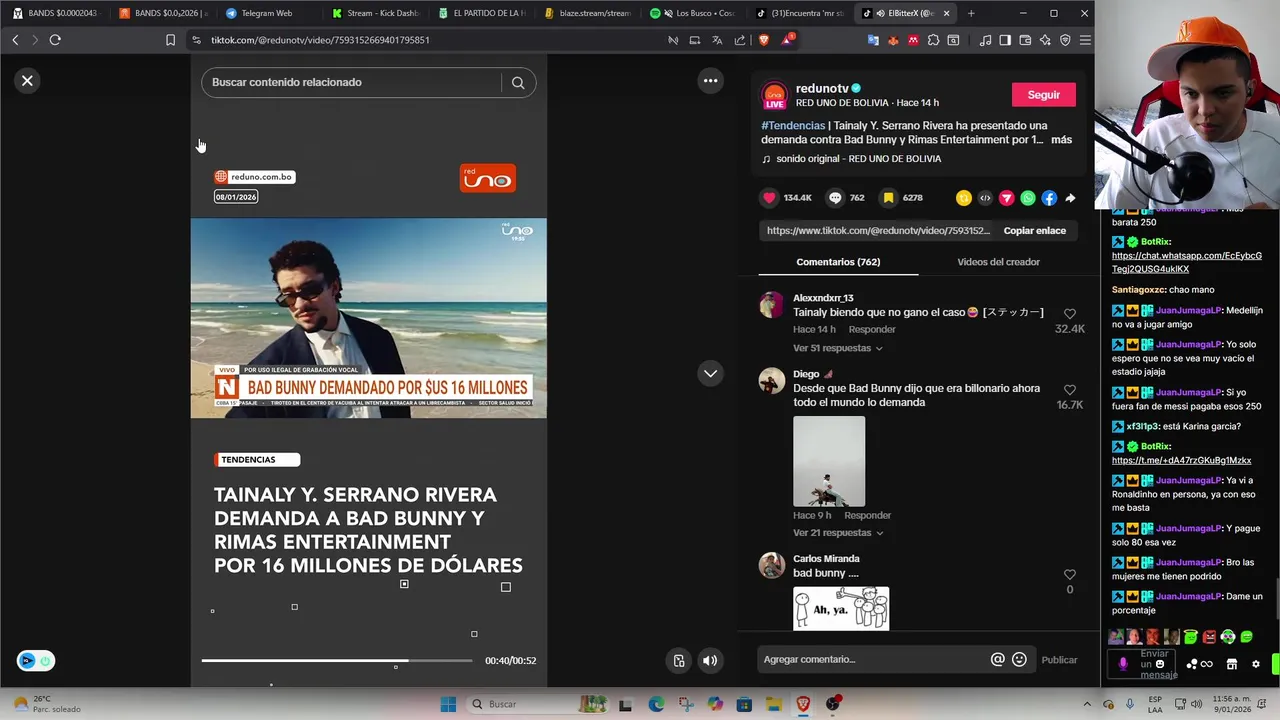
Task: Open Brave Rewards triangle icon
Action: click(x=787, y=40)
